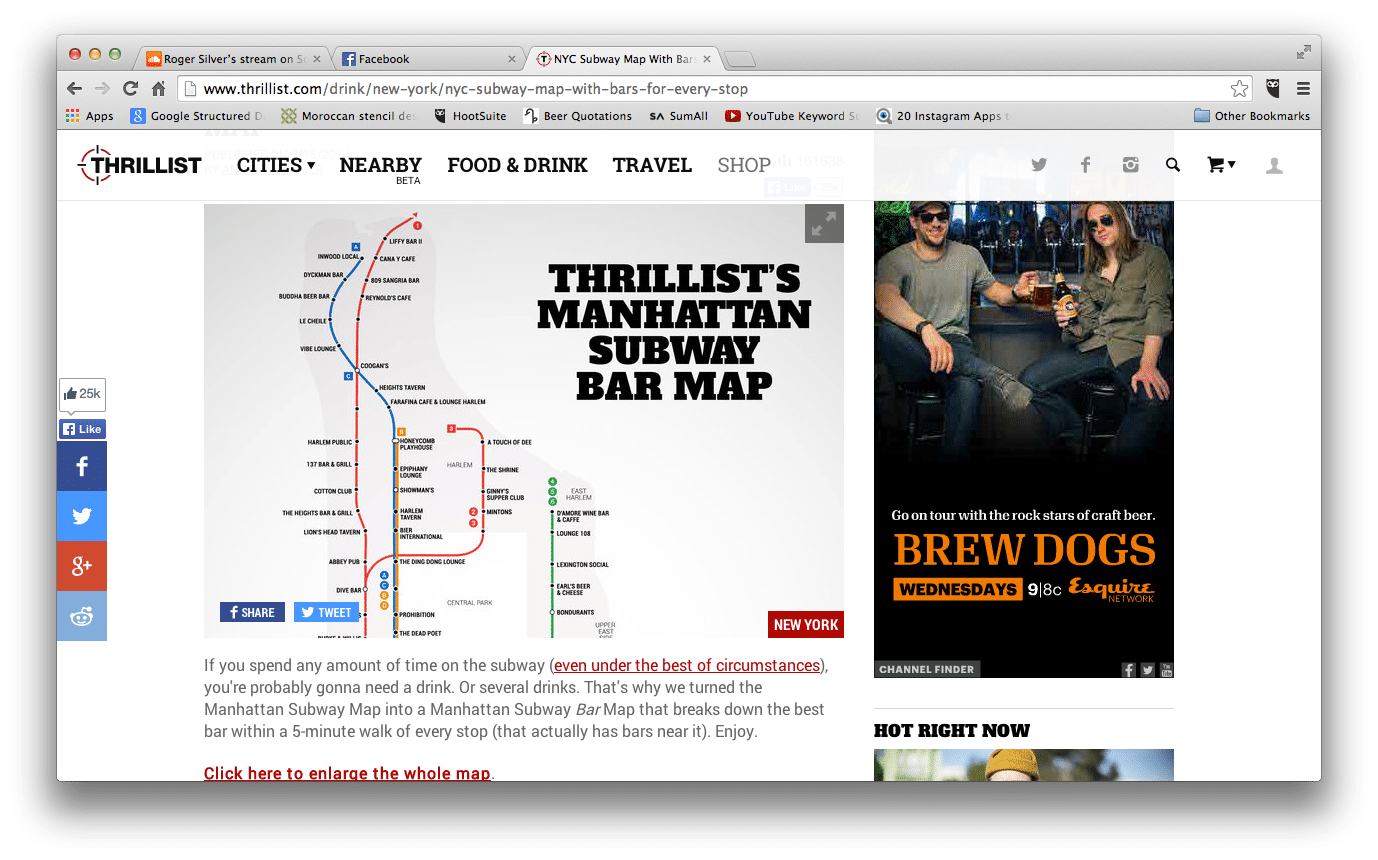Toggle browser fullscreen with corner arrows
The image size is (1378, 860).
[x=1303, y=52]
